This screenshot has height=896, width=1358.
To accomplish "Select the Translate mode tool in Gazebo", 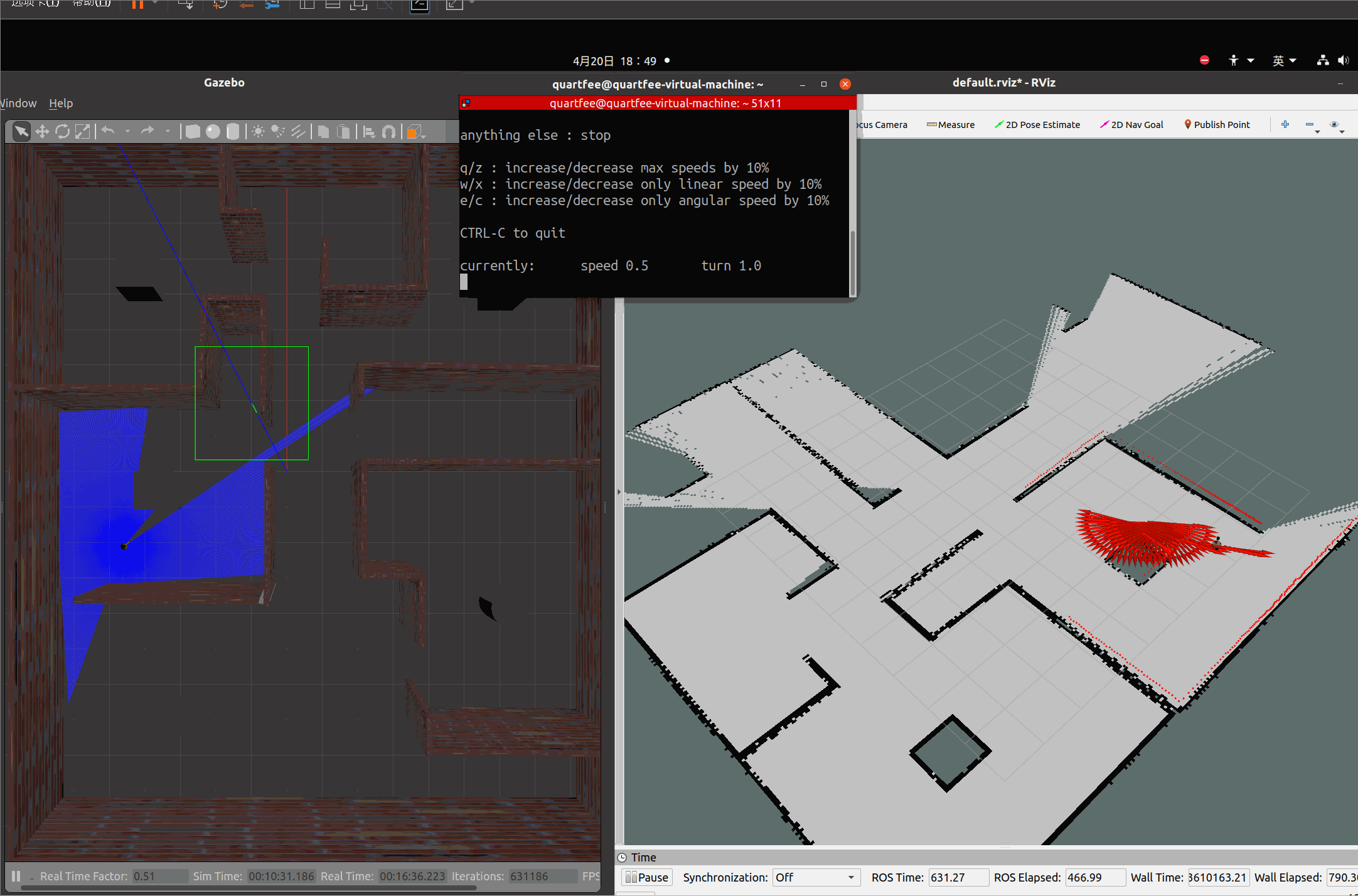I will [x=42, y=131].
